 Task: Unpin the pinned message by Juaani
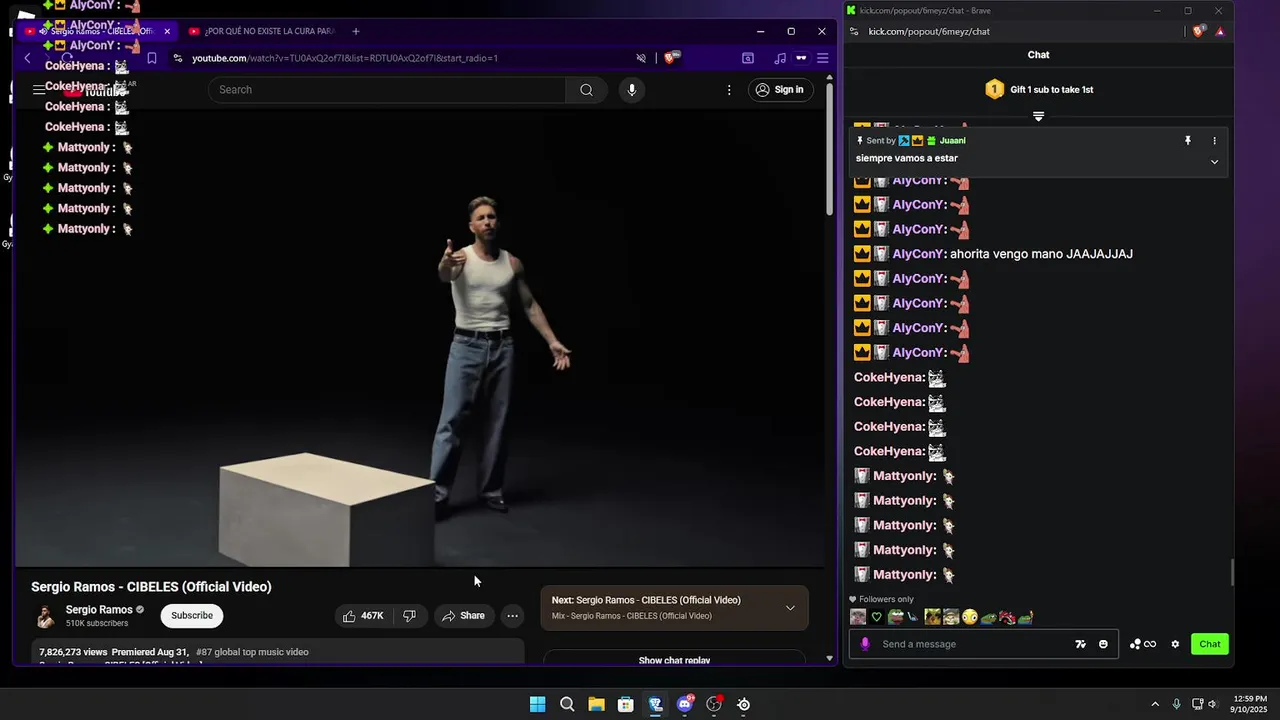[1188, 141]
